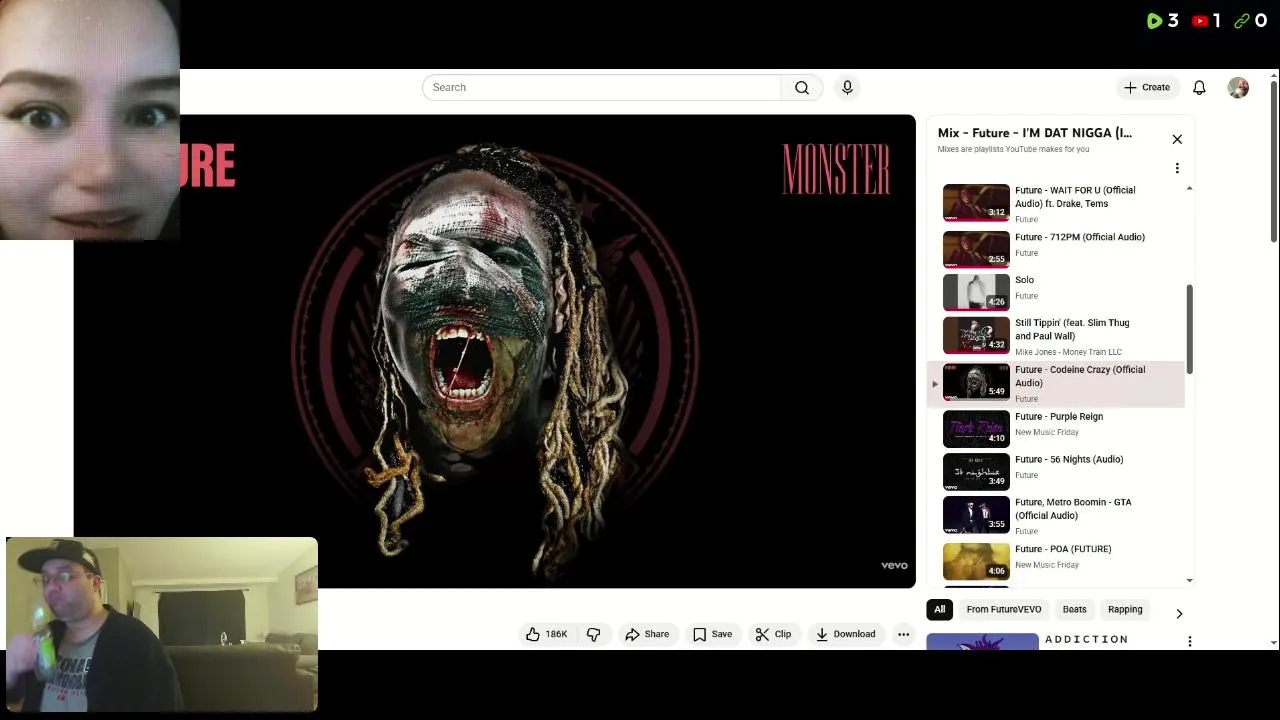Open the ADDICTION recommended video thumbnail
The width and height of the screenshot is (1280, 720).
982,642
